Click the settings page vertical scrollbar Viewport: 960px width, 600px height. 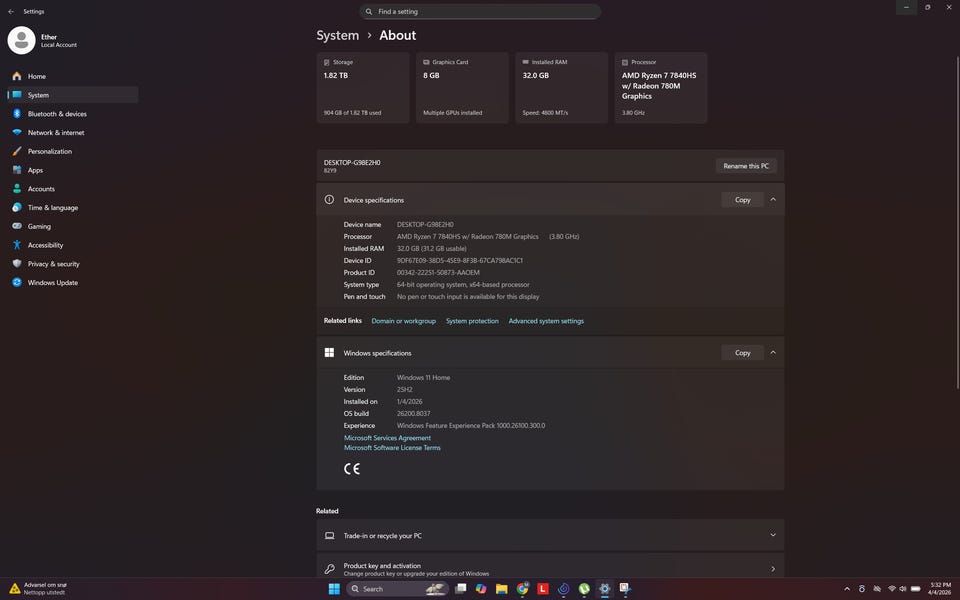[957, 222]
